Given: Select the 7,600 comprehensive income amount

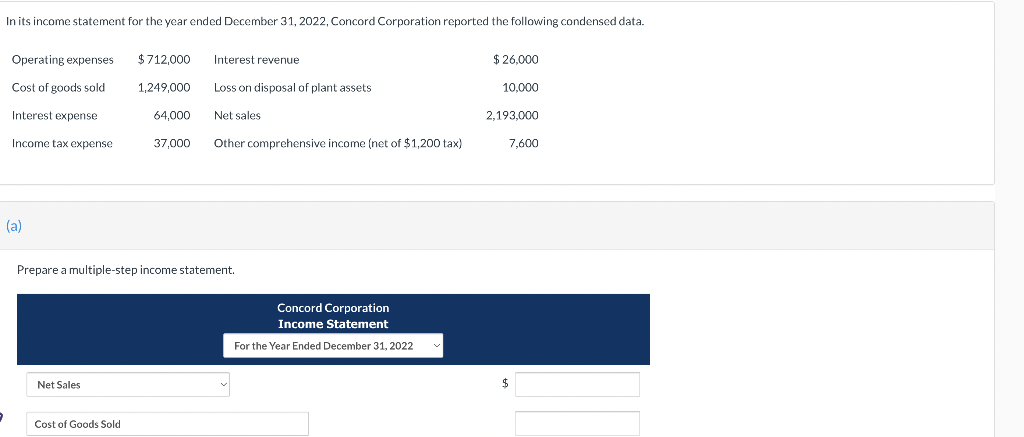Looking at the screenshot, I should [523, 144].
